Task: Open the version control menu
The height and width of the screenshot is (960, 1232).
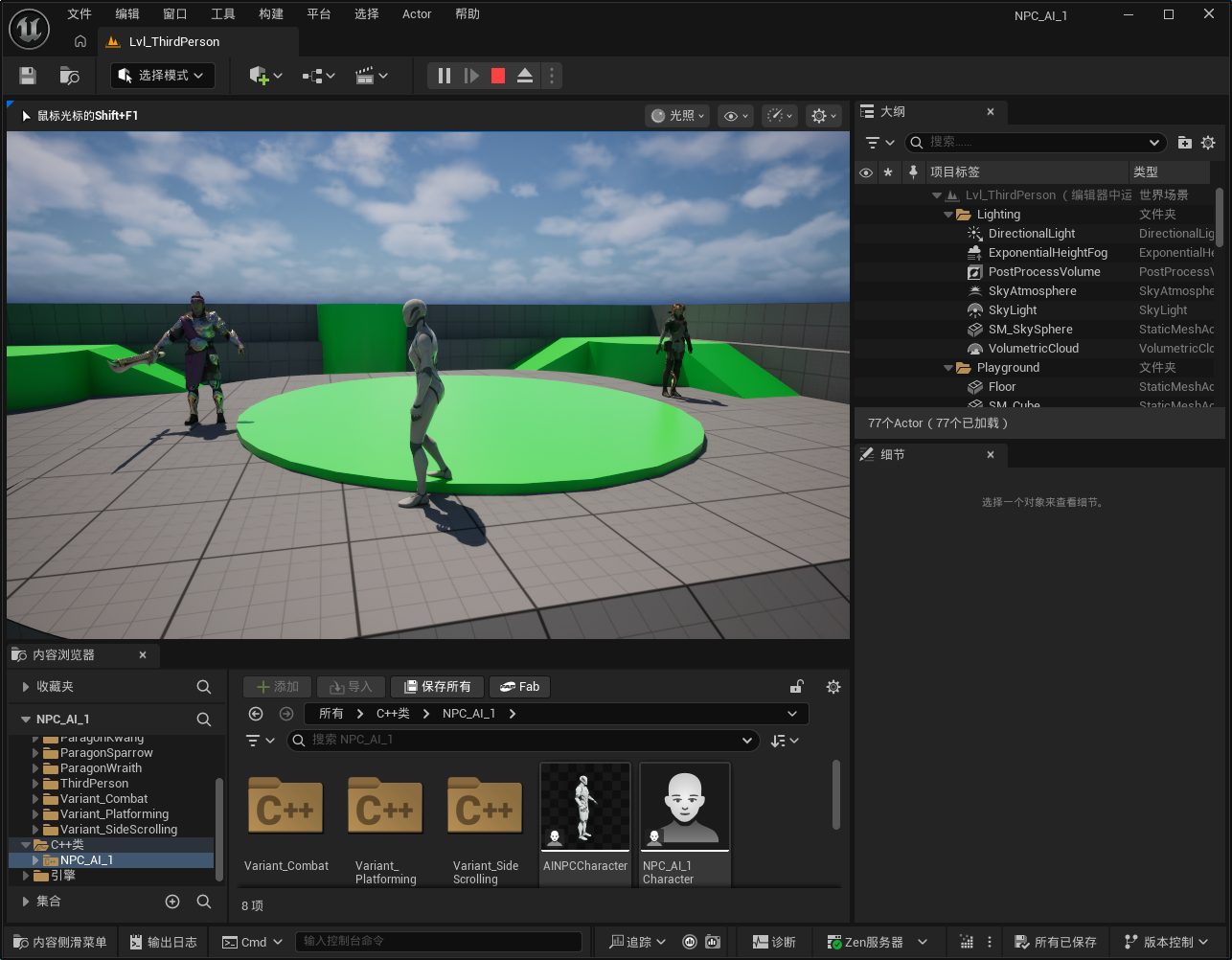Action: [1166, 943]
